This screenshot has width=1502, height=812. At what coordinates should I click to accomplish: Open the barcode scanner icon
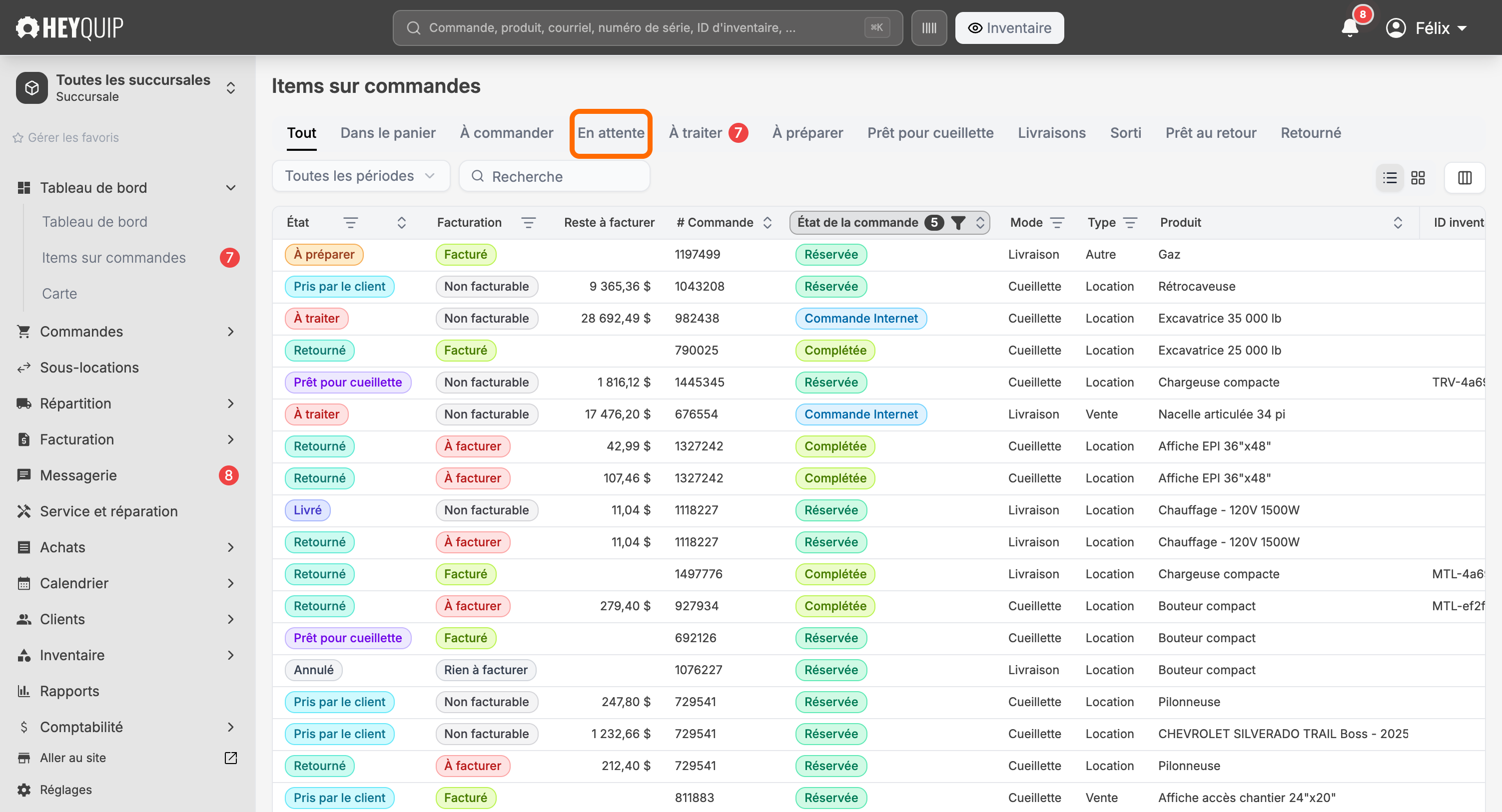pyautogui.click(x=929, y=28)
